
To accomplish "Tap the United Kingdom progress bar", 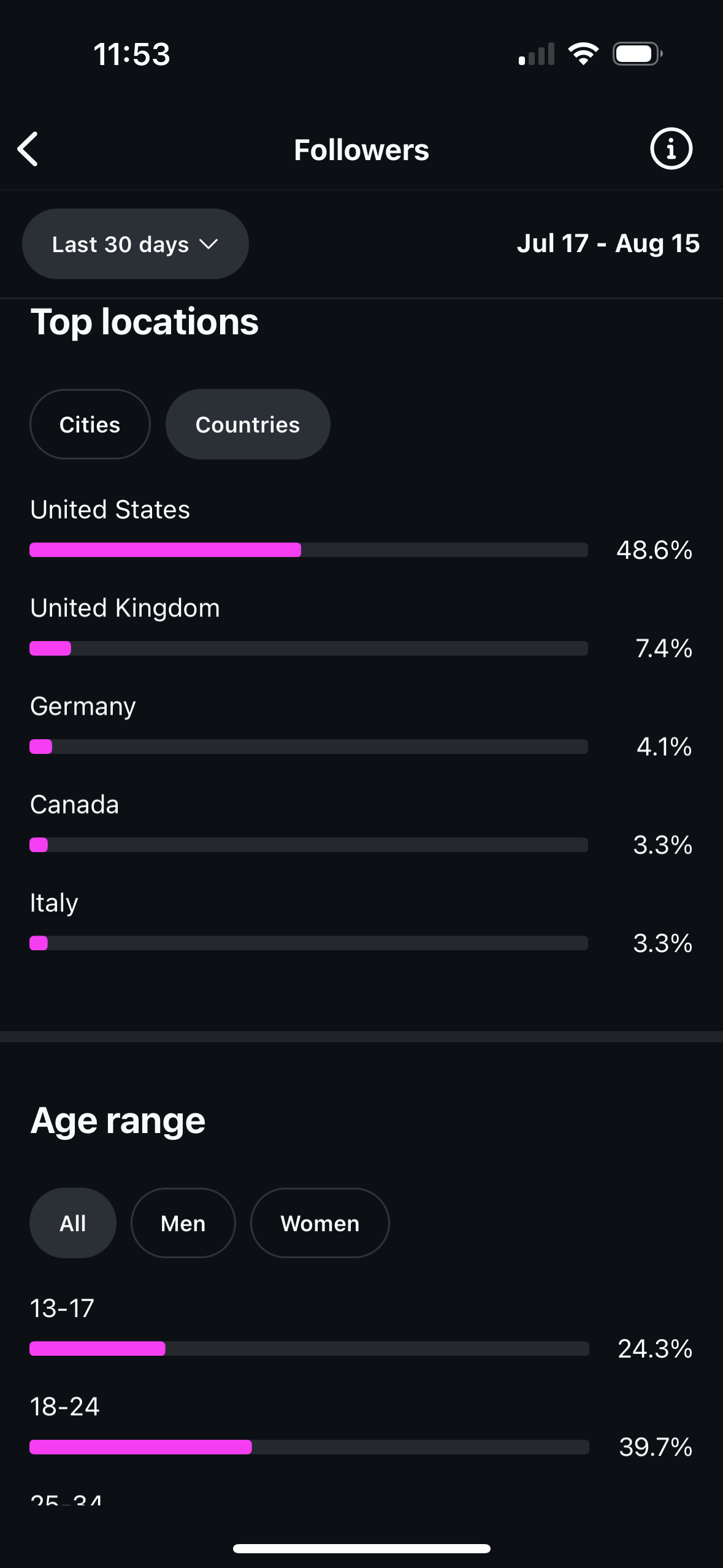I will click(308, 648).
